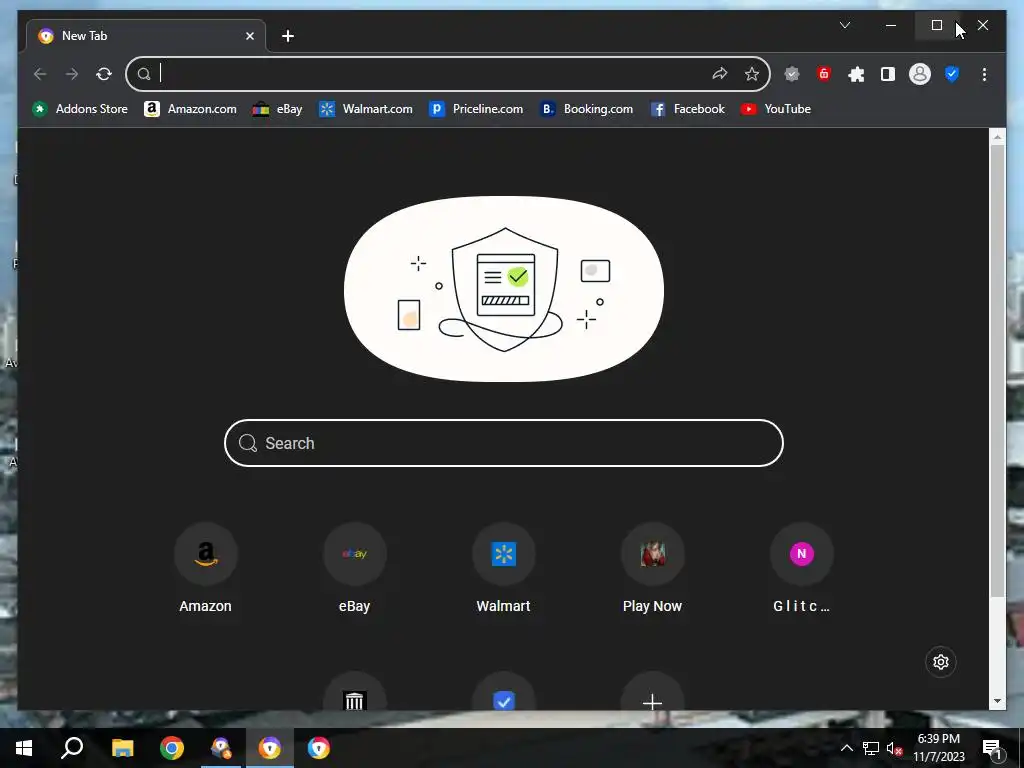Open the red lock extension icon

coord(824,74)
